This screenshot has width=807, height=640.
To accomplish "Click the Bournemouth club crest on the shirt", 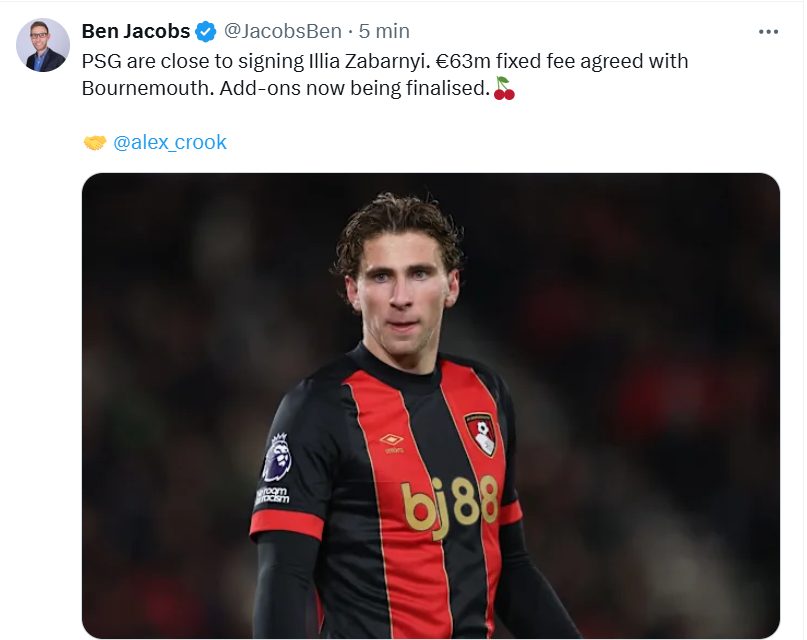I will click(480, 434).
